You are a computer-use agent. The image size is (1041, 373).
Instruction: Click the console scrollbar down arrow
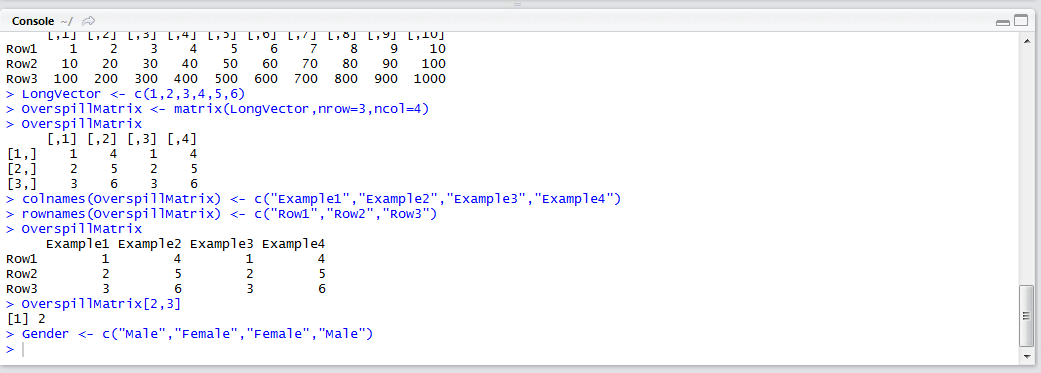[x=1026, y=356]
